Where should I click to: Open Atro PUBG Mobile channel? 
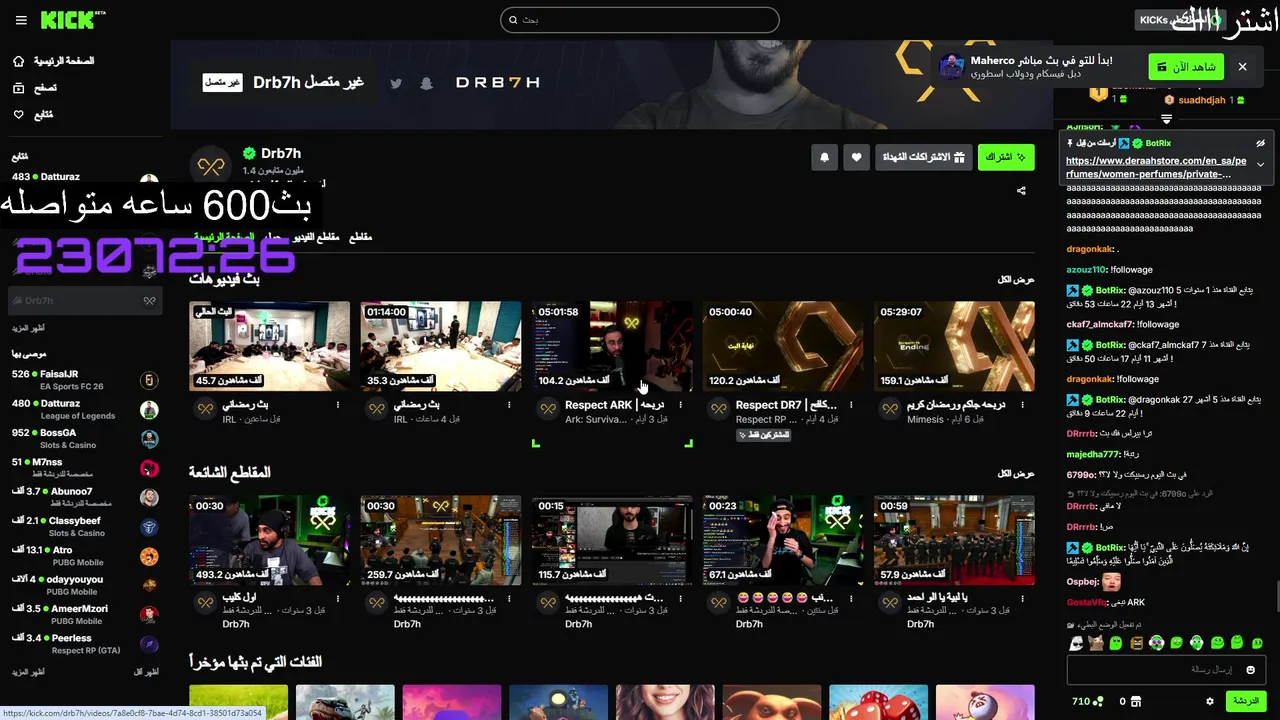85,556
